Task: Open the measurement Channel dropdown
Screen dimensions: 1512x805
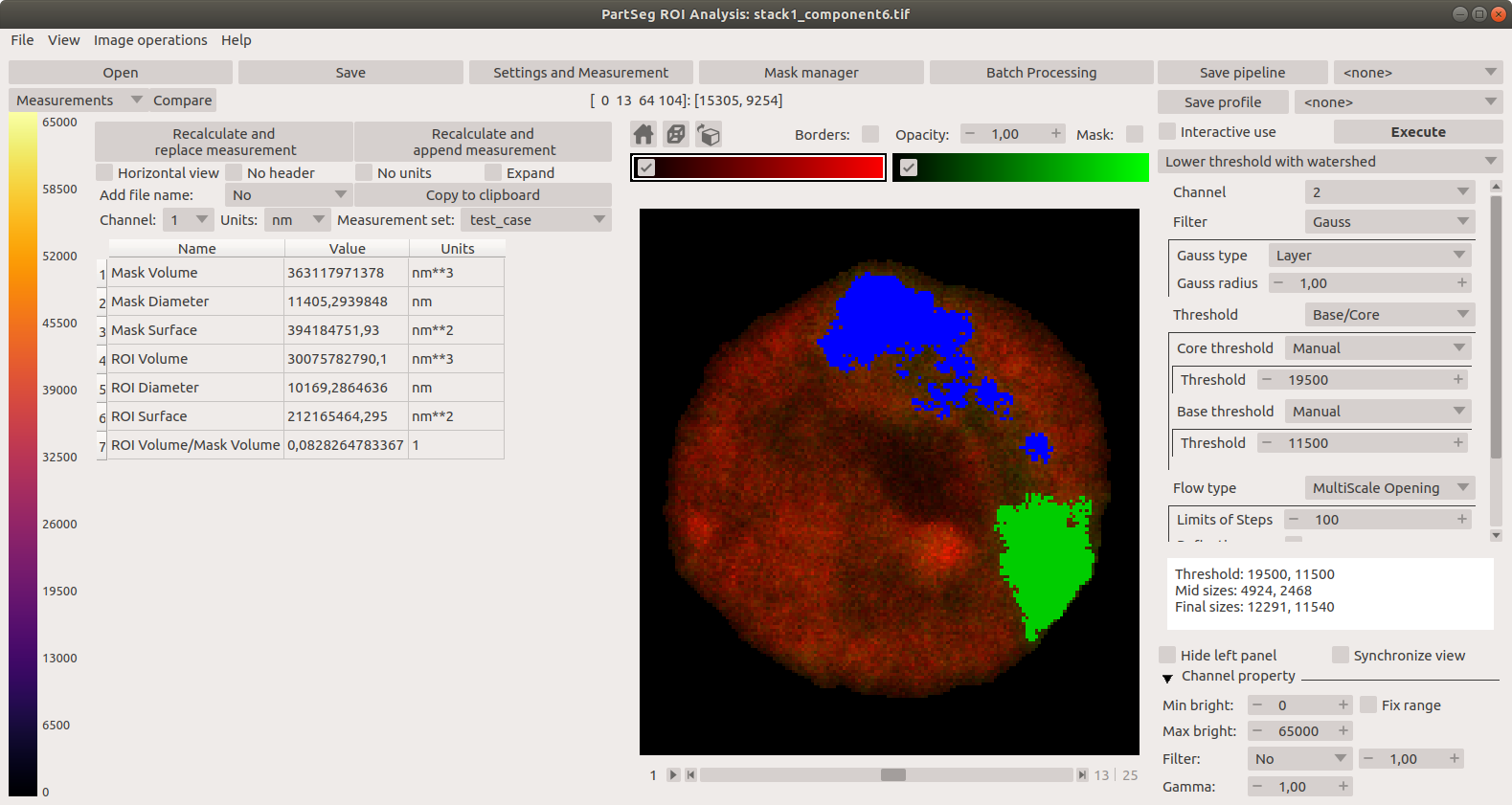Action: [188, 219]
